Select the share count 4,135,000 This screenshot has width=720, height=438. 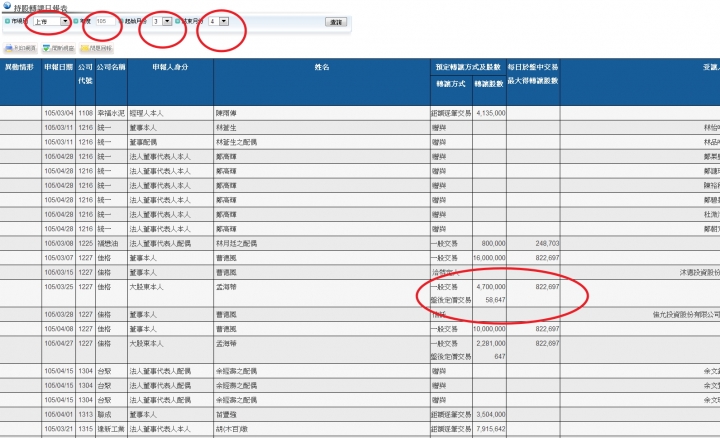click(491, 113)
